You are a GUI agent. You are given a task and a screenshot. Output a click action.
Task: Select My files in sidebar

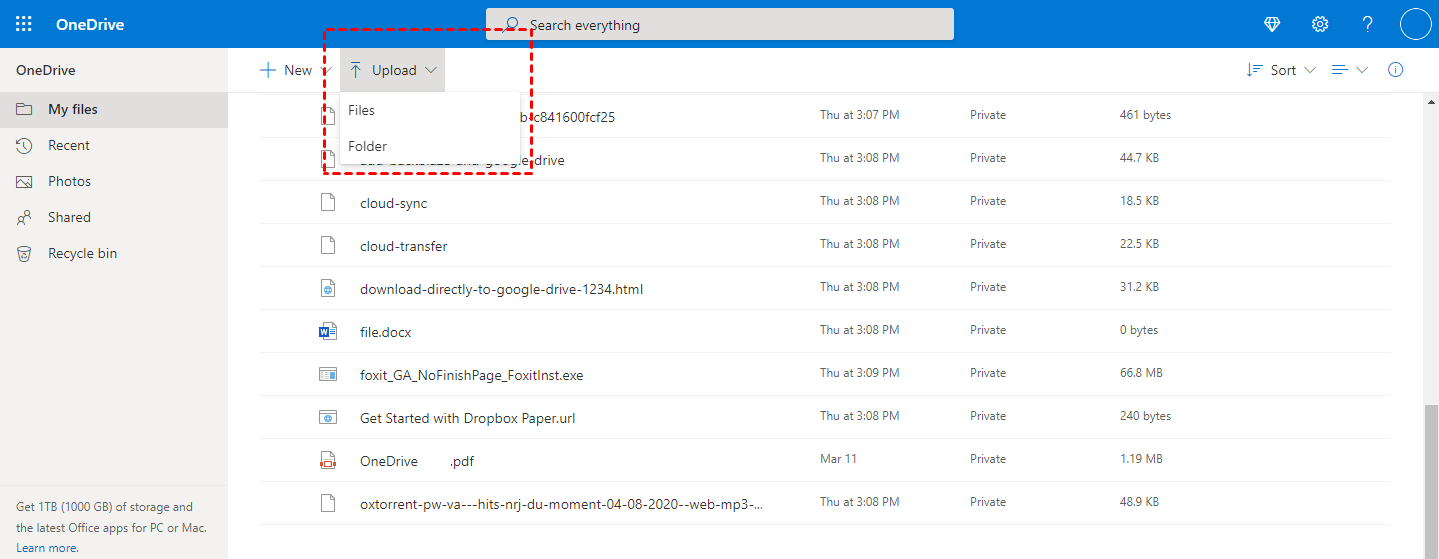coord(114,110)
